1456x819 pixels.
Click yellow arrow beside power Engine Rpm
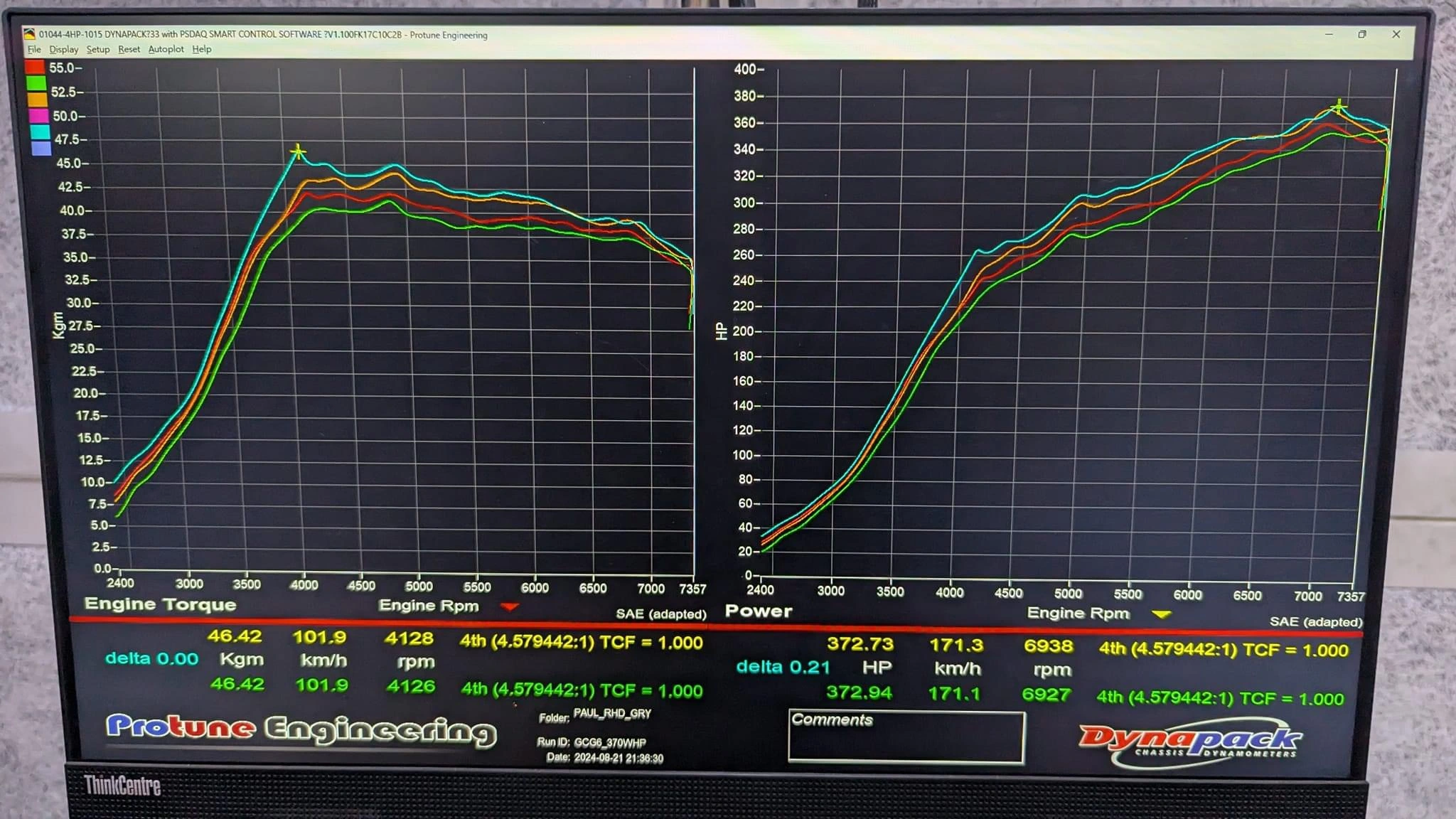tap(1162, 614)
